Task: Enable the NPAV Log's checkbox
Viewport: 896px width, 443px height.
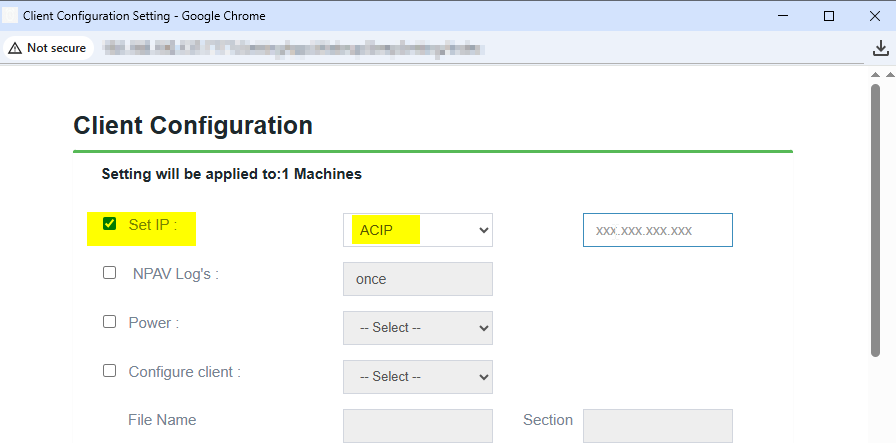Action: tap(110, 273)
